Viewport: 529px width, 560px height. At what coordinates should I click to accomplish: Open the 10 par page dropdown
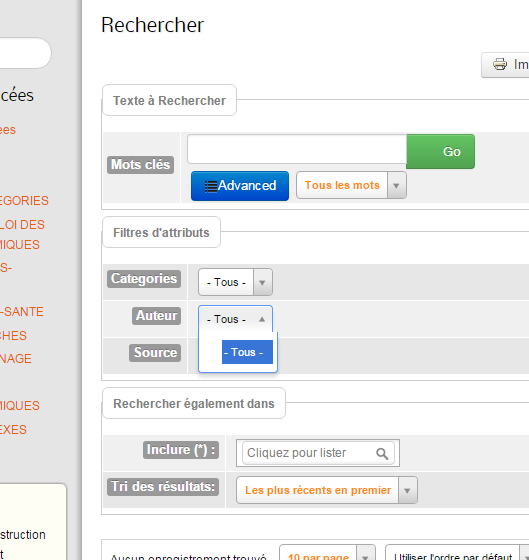[327, 552]
